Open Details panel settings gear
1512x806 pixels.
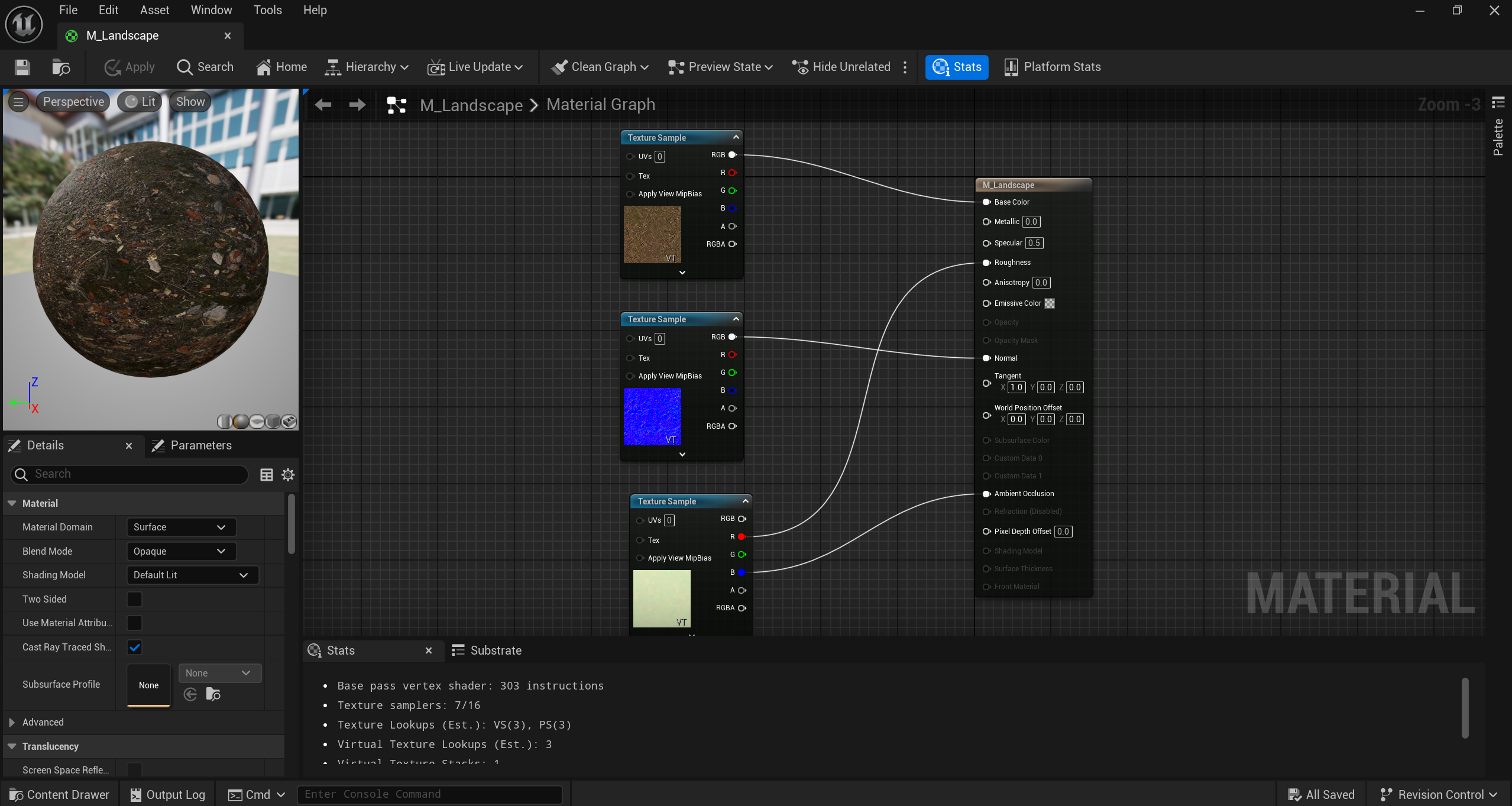pyautogui.click(x=288, y=474)
